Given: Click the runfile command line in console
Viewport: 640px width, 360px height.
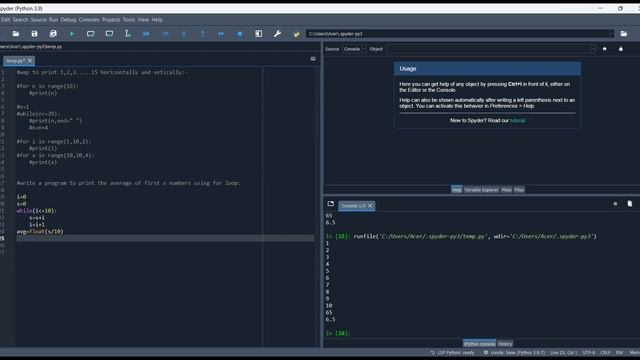Looking at the screenshot, I should coord(461,236).
